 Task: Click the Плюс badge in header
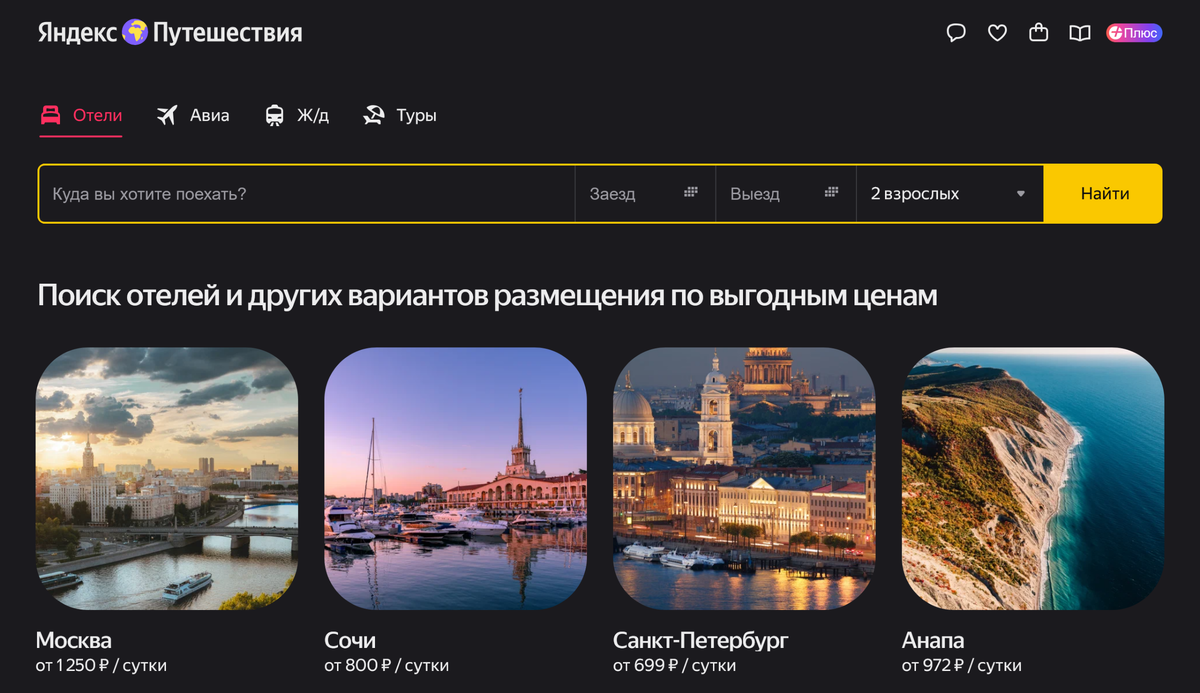coord(1133,33)
